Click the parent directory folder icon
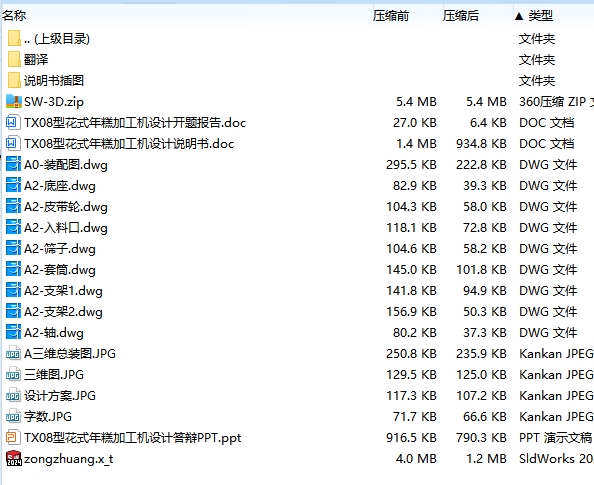 point(14,38)
